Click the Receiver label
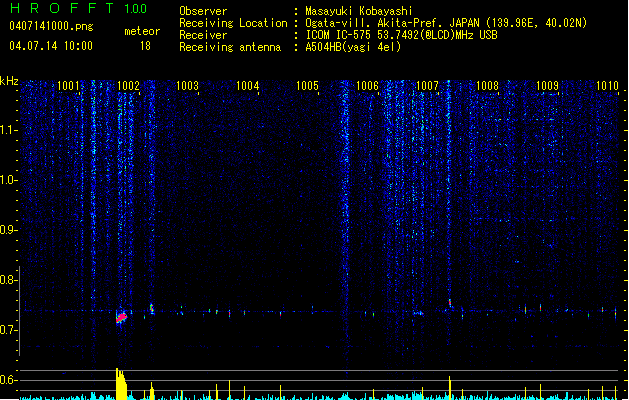This screenshot has width=629, height=400. point(203,35)
